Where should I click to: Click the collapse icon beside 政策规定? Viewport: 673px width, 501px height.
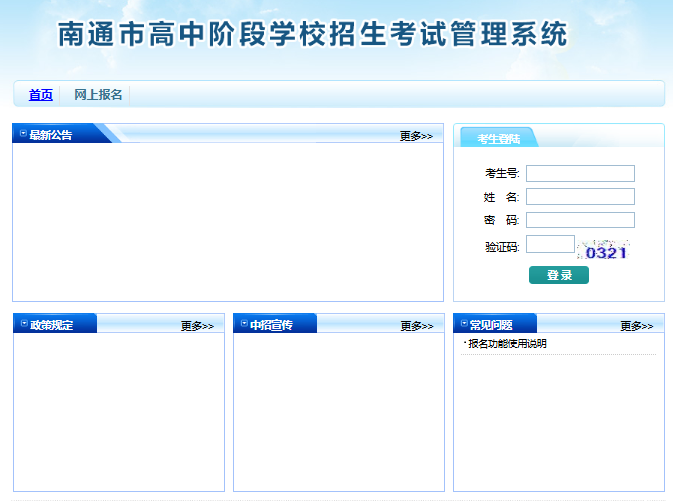[24, 323]
